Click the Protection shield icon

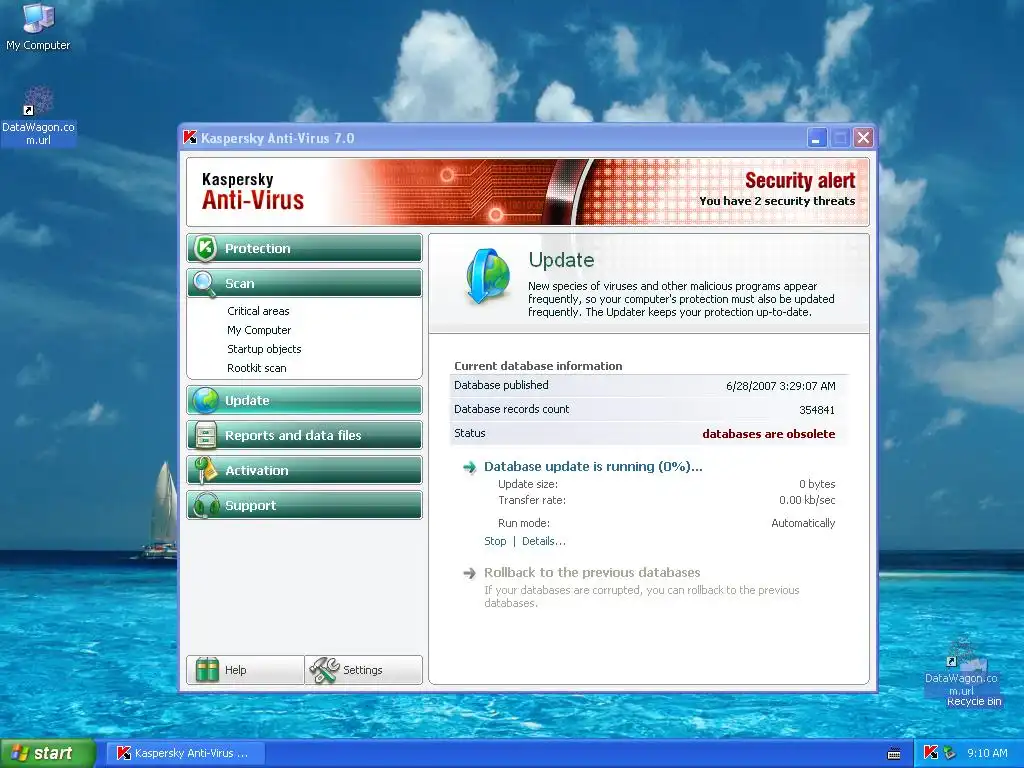coord(205,248)
